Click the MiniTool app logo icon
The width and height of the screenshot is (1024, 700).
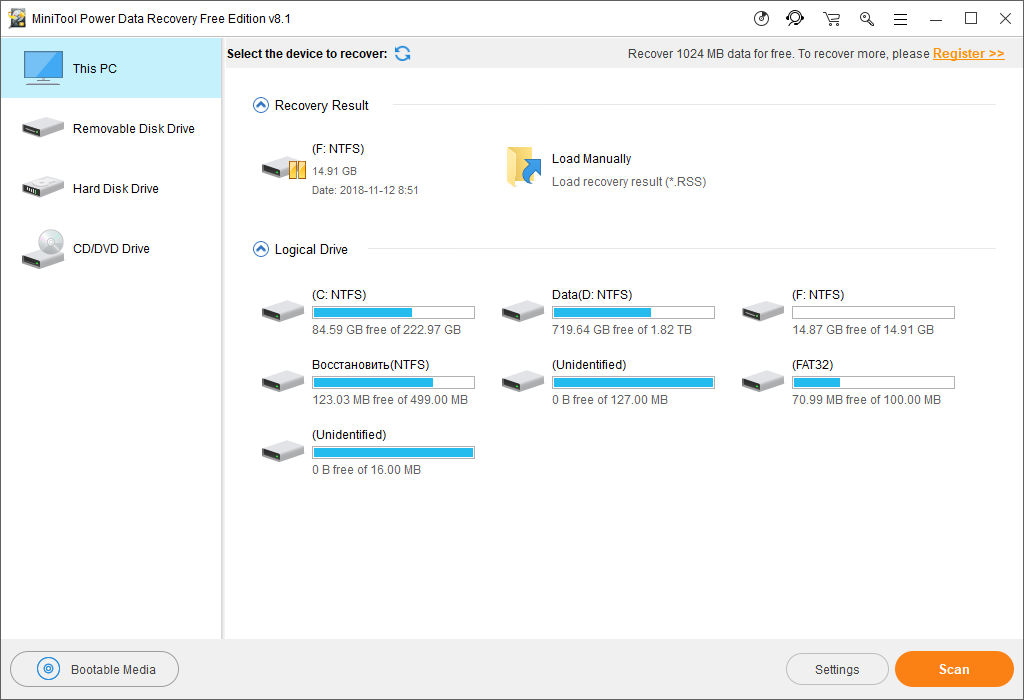pyautogui.click(x=17, y=18)
